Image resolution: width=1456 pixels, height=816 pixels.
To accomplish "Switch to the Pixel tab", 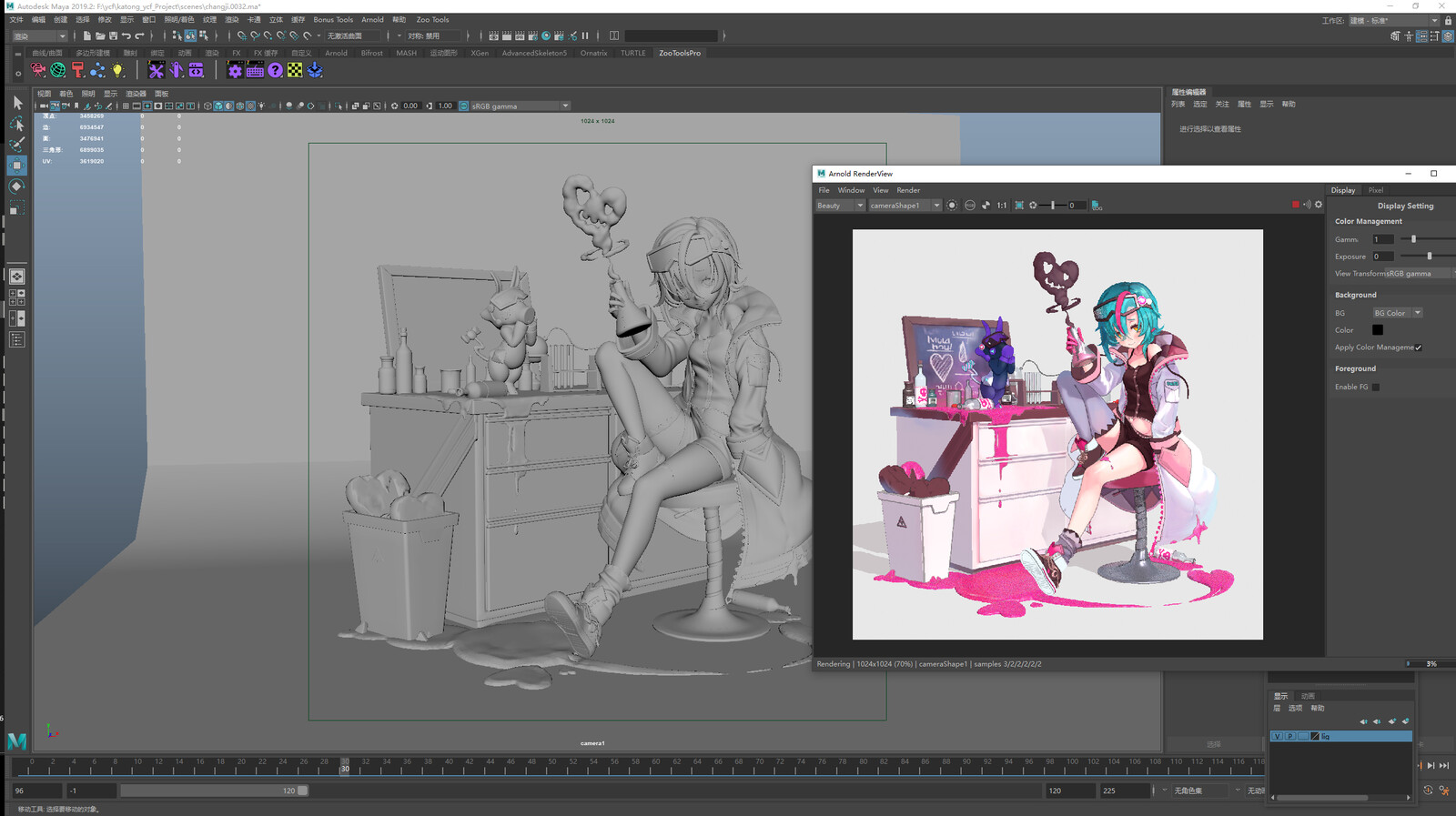I will (1376, 190).
